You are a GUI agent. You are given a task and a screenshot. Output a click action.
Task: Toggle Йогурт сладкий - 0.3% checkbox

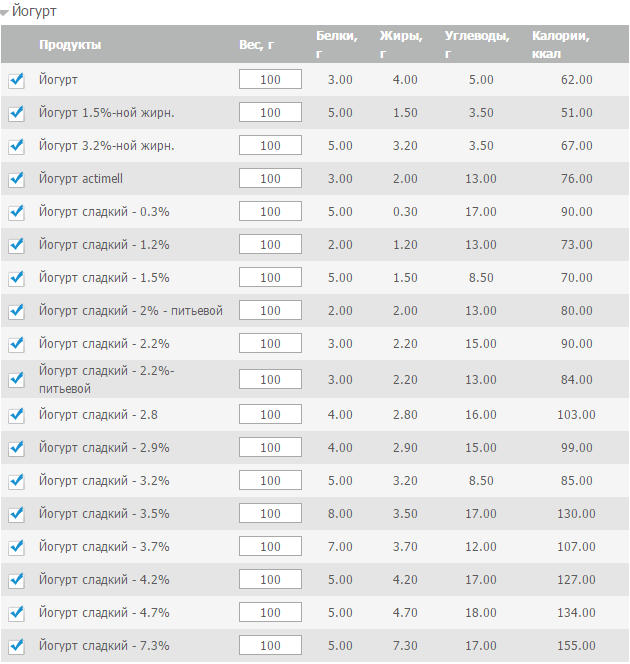tap(16, 212)
